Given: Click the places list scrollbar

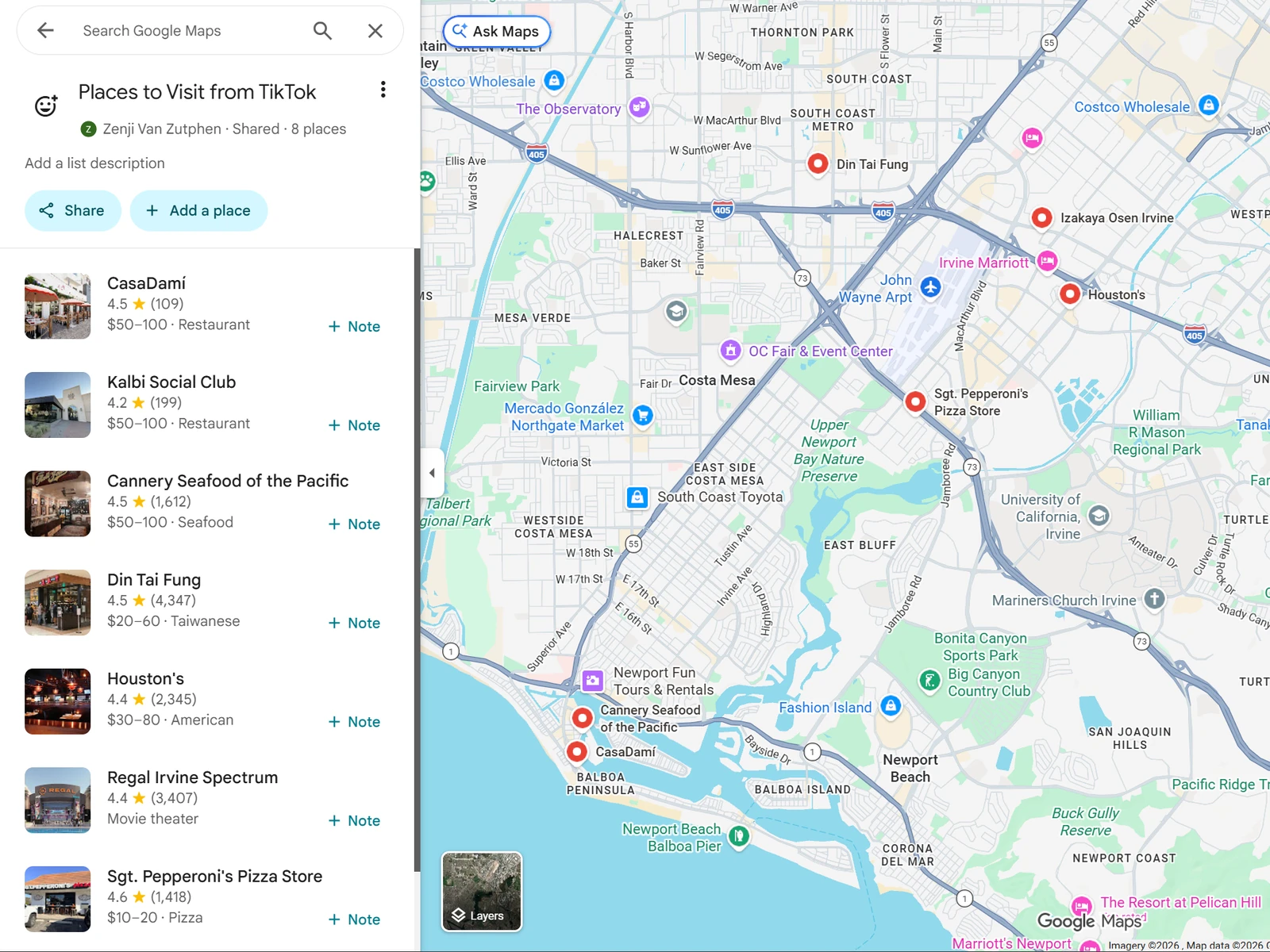Looking at the screenshot, I should (417, 560).
